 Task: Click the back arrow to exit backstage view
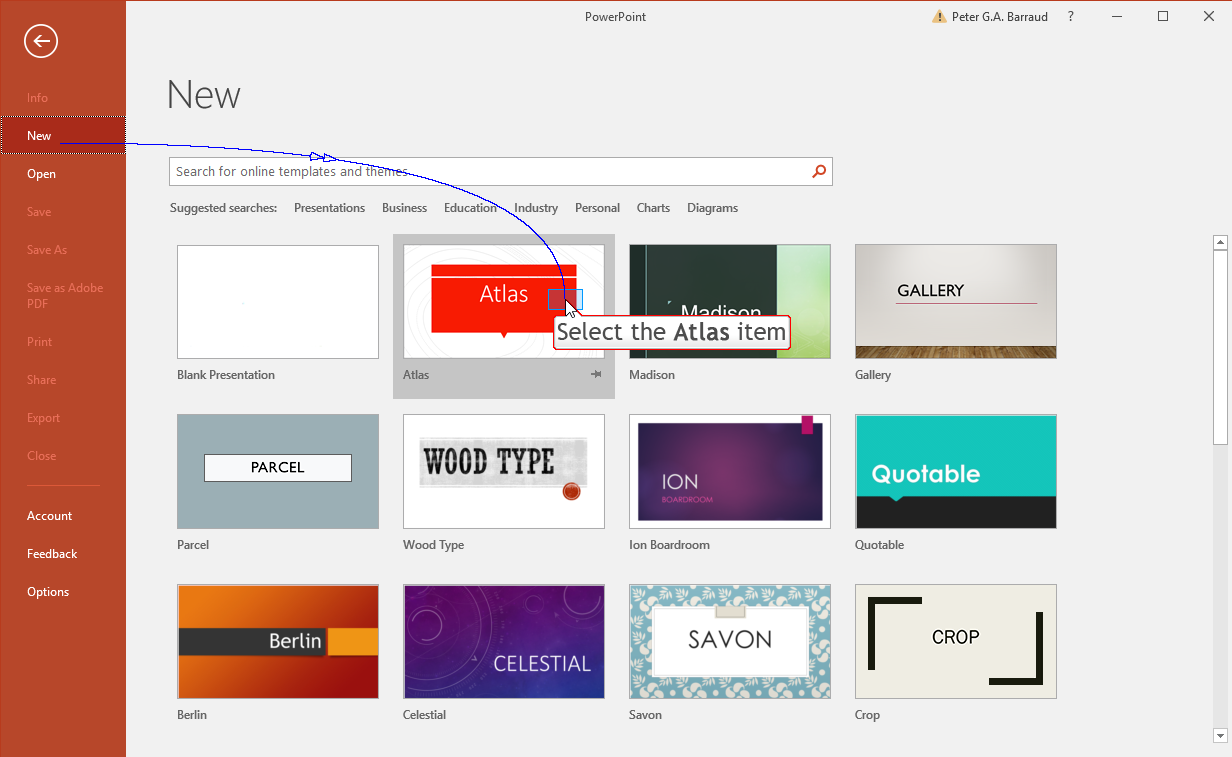coord(40,41)
